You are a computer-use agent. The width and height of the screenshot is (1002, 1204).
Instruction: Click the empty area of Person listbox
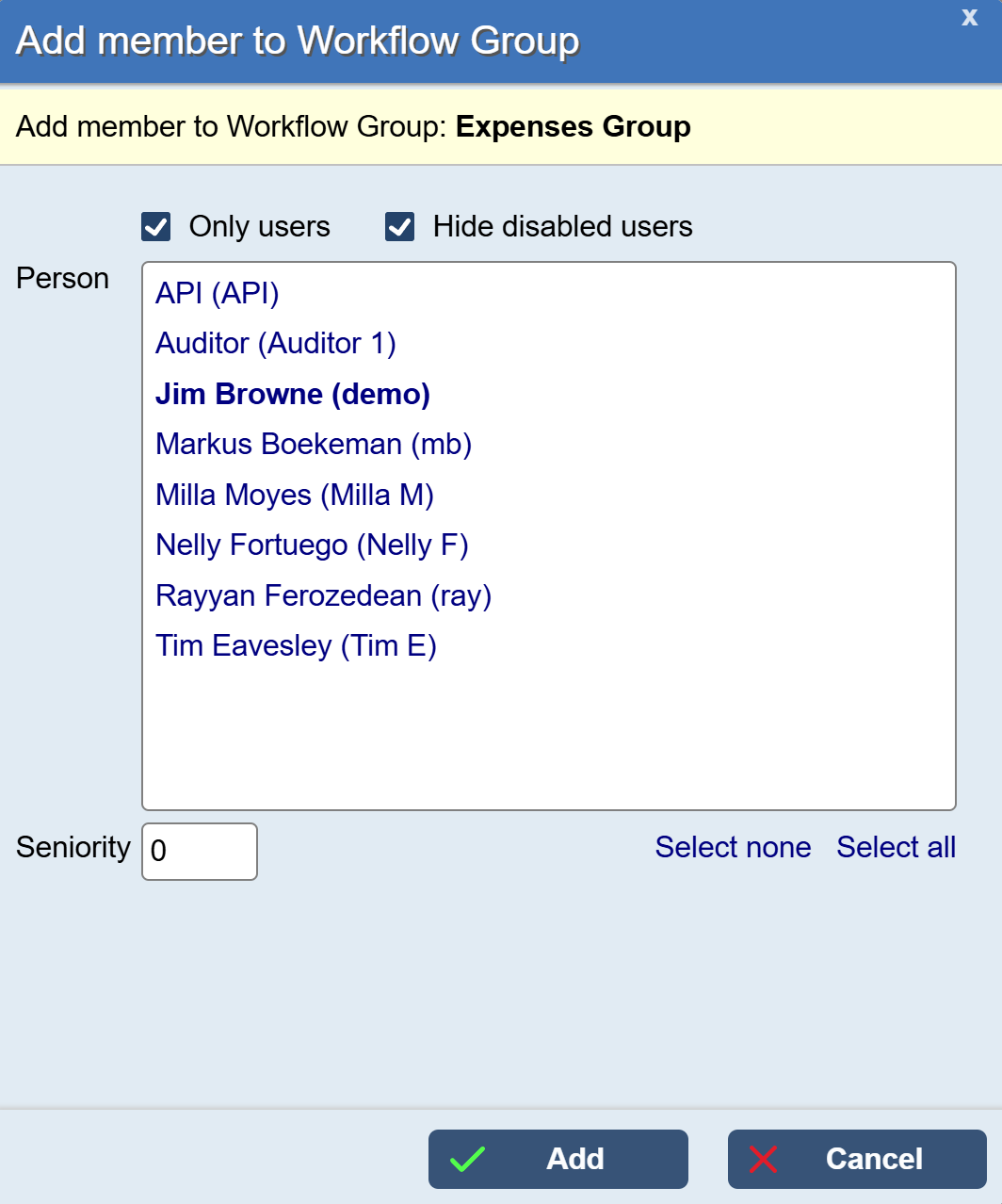(548, 735)
